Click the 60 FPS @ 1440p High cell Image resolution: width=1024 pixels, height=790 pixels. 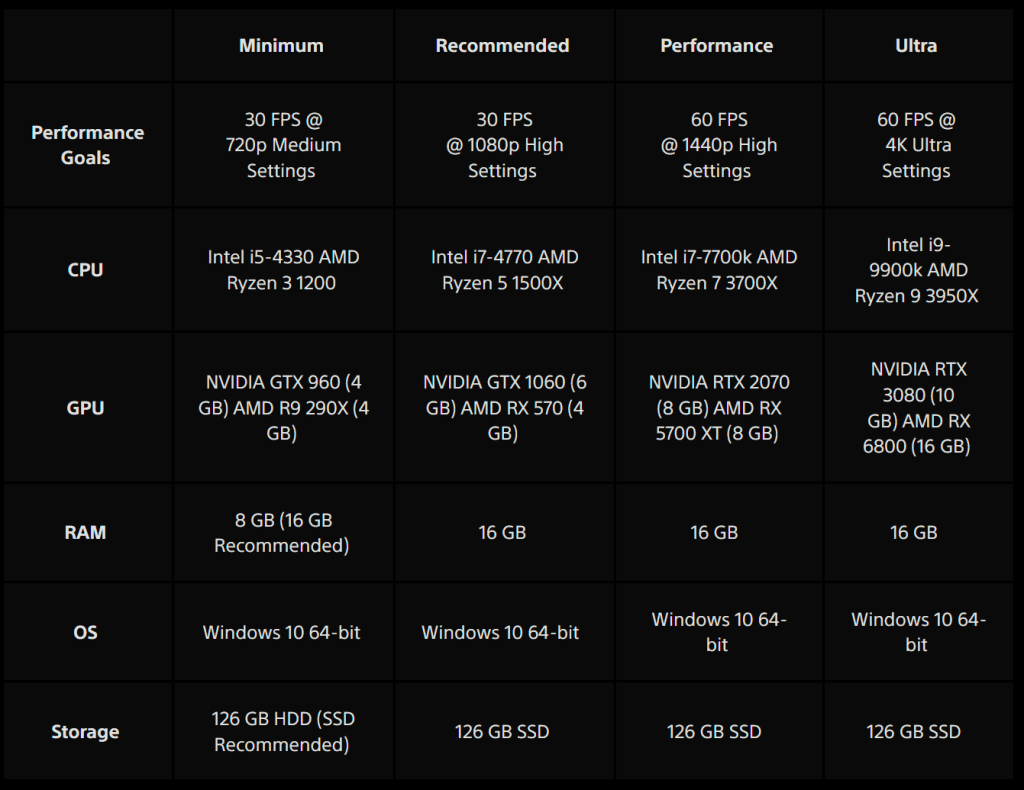[x=716, y=145]
